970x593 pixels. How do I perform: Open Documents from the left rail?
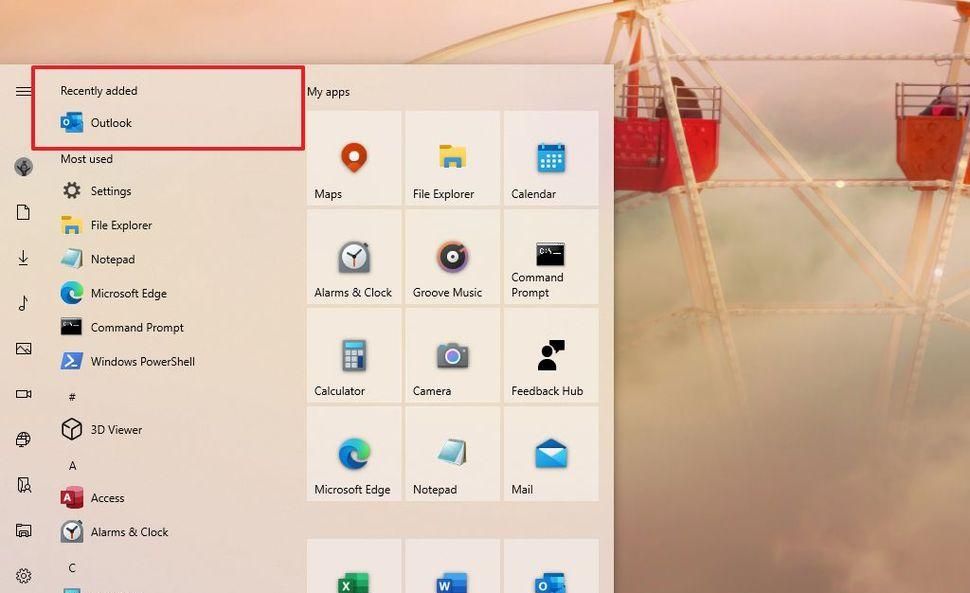pos(23,212)
